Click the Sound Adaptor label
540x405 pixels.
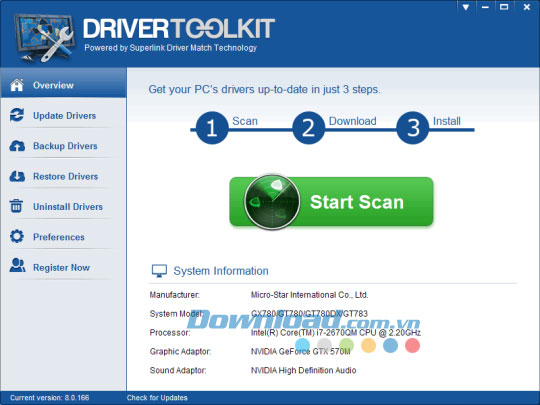(x=178, y=371)
